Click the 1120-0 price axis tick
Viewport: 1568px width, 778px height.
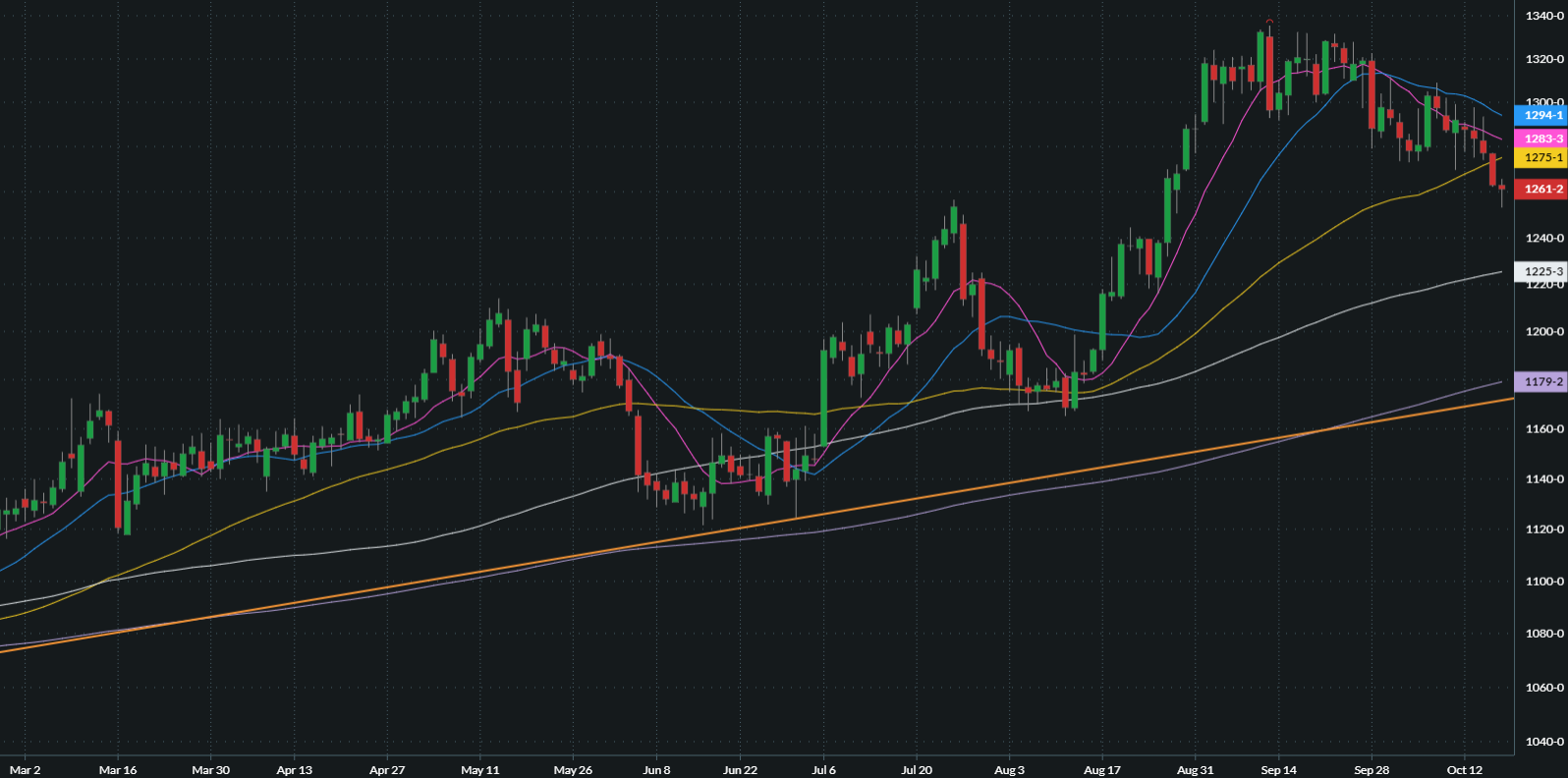1544,528
